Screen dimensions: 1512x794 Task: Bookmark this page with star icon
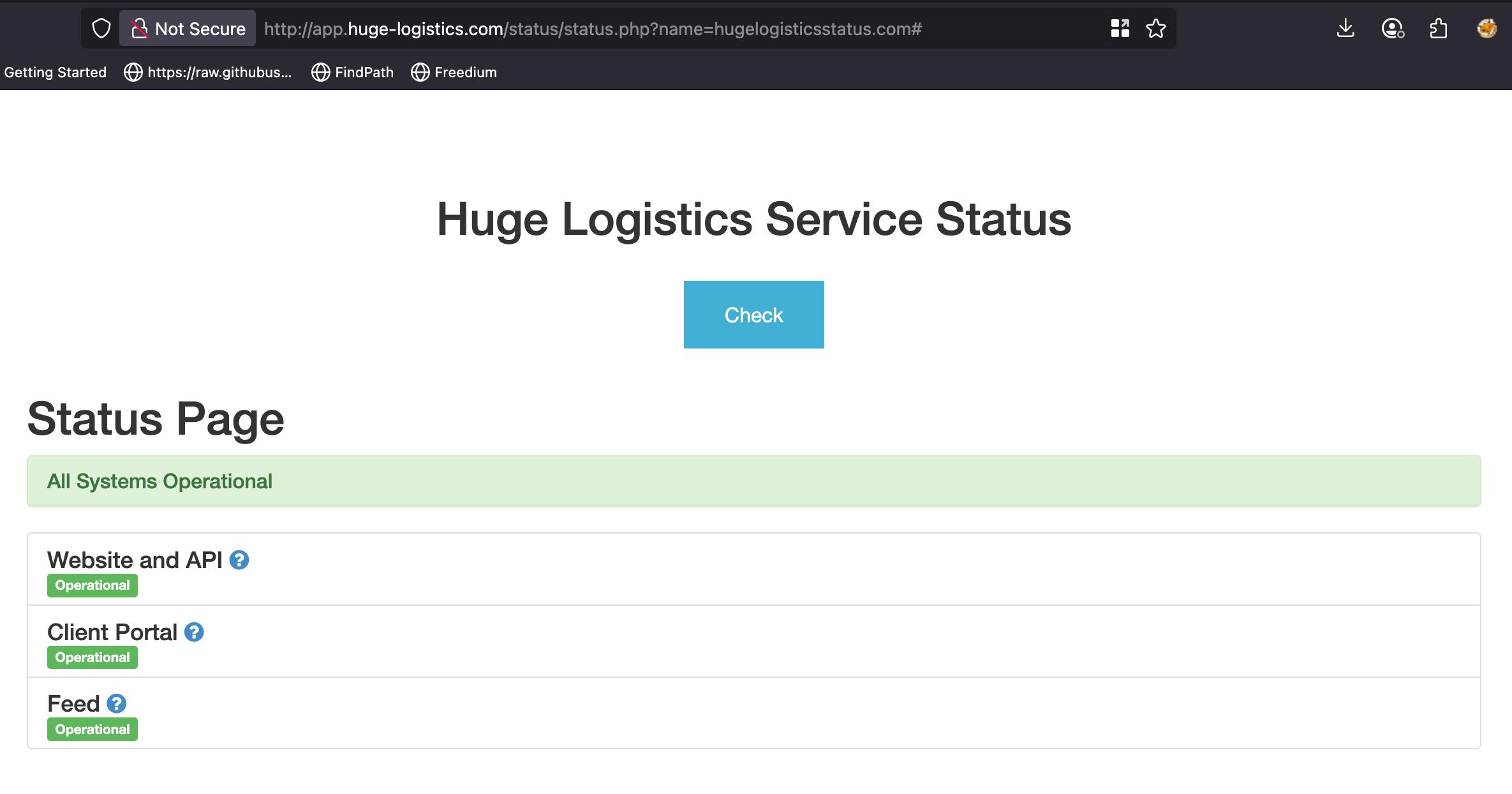point(1155,29)
